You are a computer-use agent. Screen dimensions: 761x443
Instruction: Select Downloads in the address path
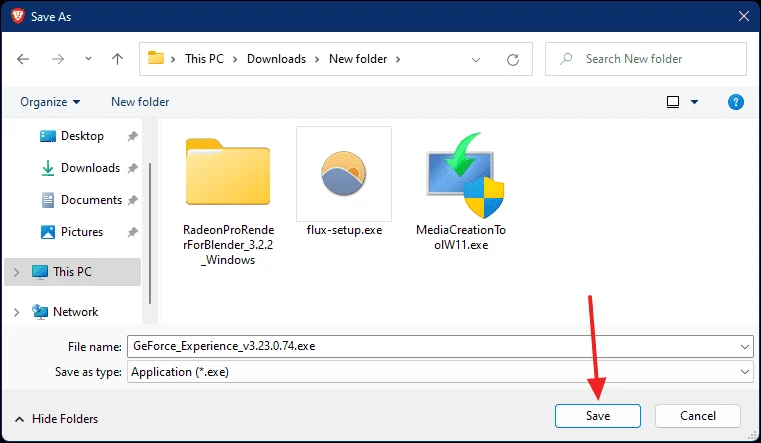point(276,59)
